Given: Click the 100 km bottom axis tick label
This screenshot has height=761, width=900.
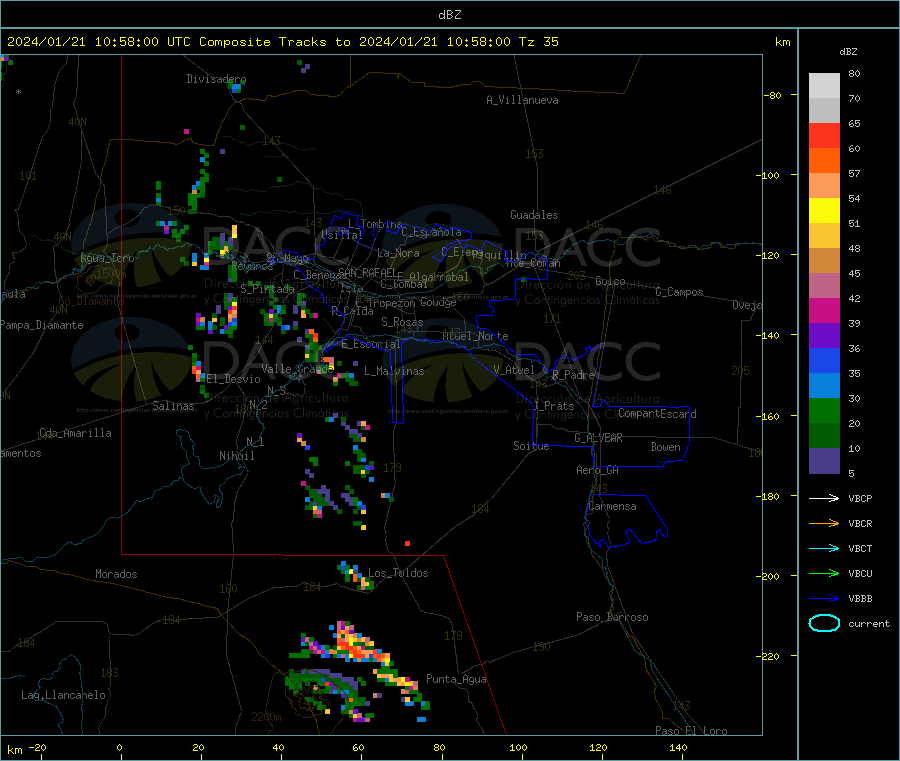Looking at the screenshot, I should click(x=518, y=747).
